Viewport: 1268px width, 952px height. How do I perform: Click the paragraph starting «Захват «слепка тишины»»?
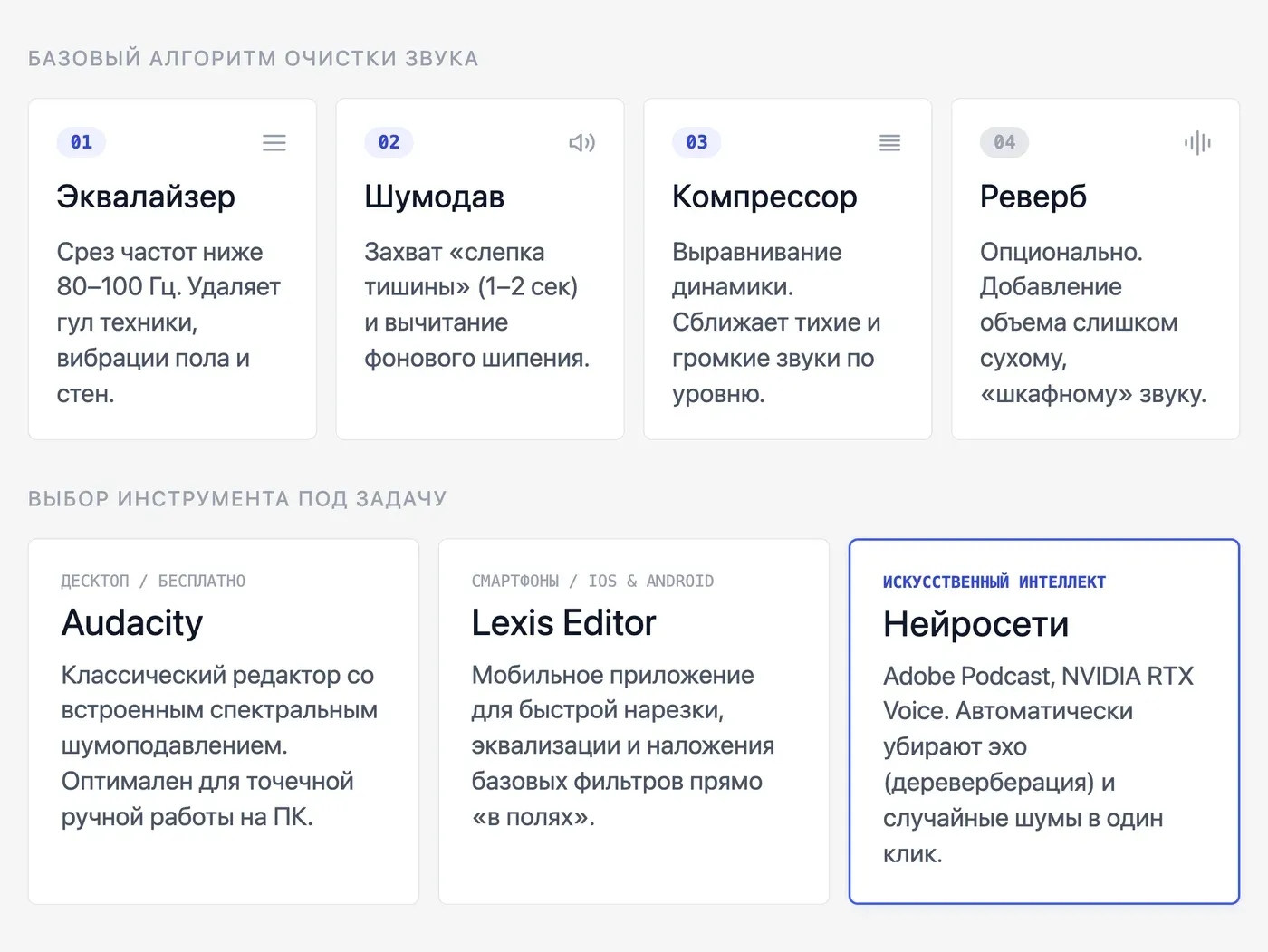(x=477, y=304)
